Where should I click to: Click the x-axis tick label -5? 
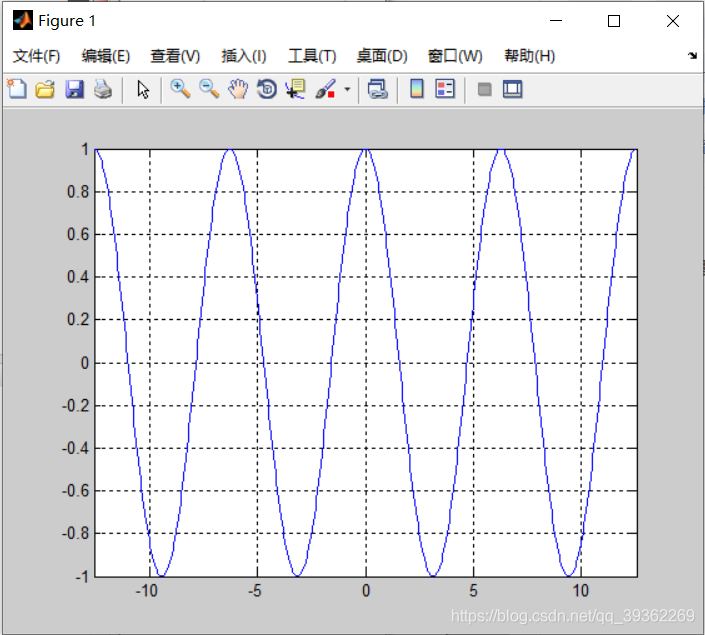254,590
